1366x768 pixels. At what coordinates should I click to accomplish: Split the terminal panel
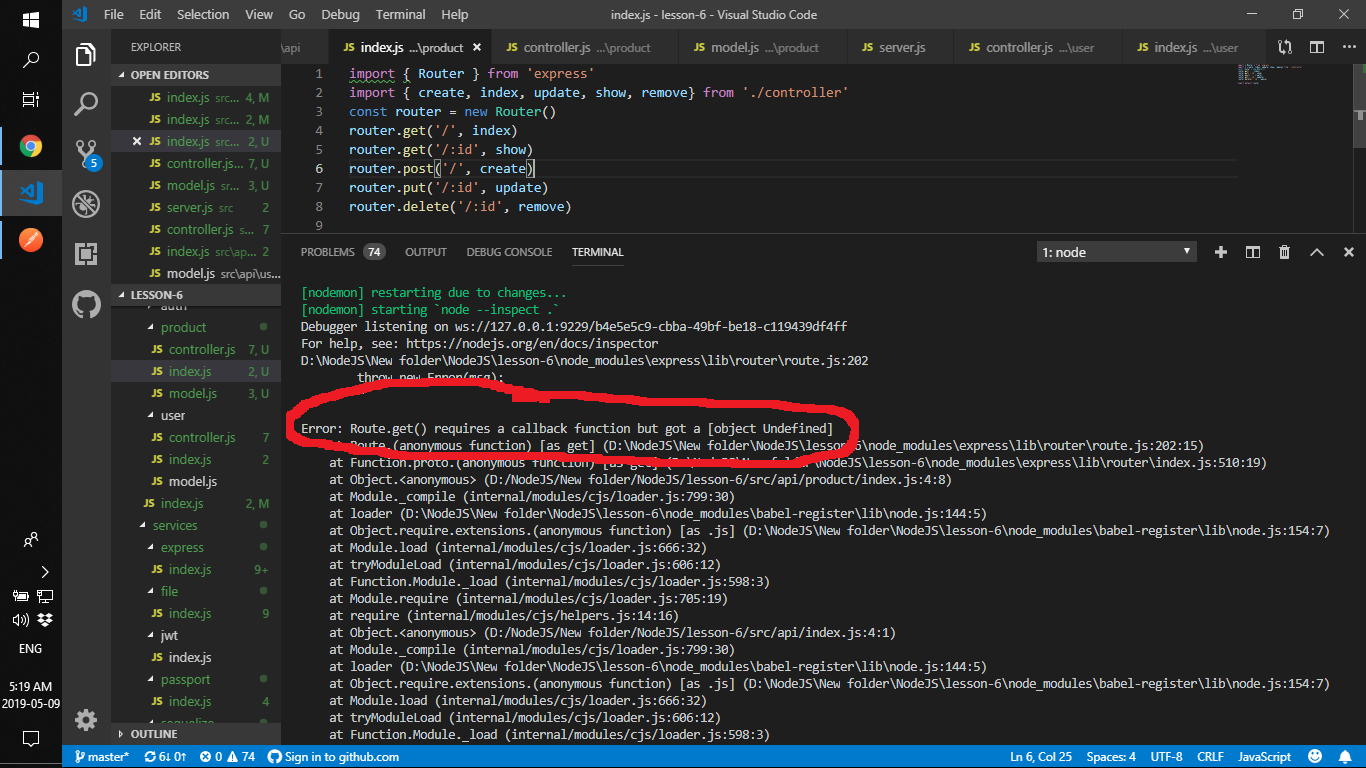click(1253, 253)
